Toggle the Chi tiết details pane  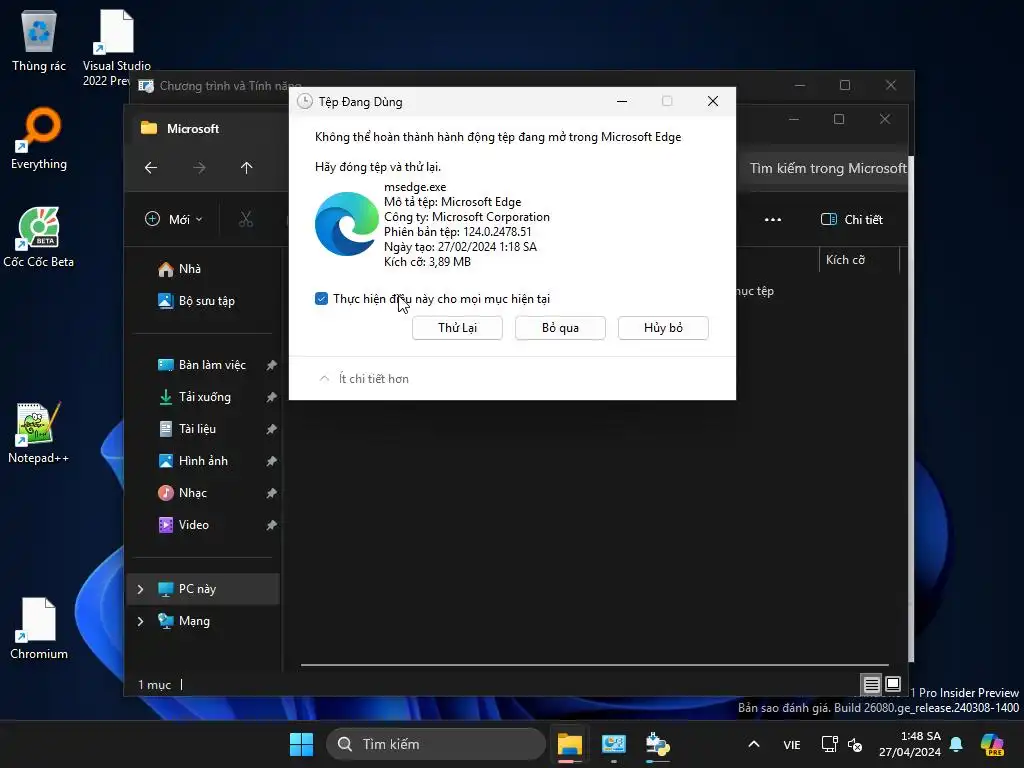pos(852,219)
